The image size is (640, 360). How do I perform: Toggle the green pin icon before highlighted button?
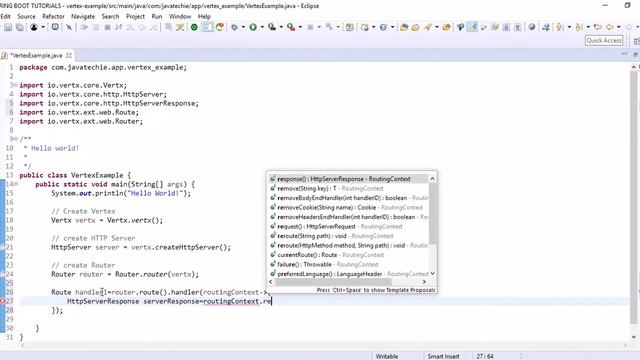point(460,27)
